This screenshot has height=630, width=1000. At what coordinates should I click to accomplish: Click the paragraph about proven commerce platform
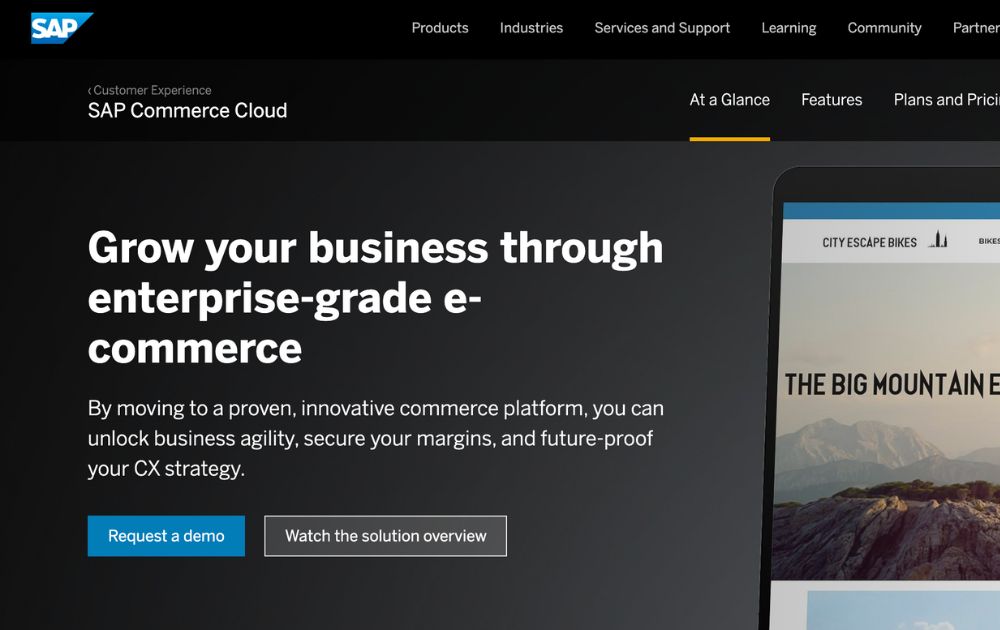coord(376,438)
